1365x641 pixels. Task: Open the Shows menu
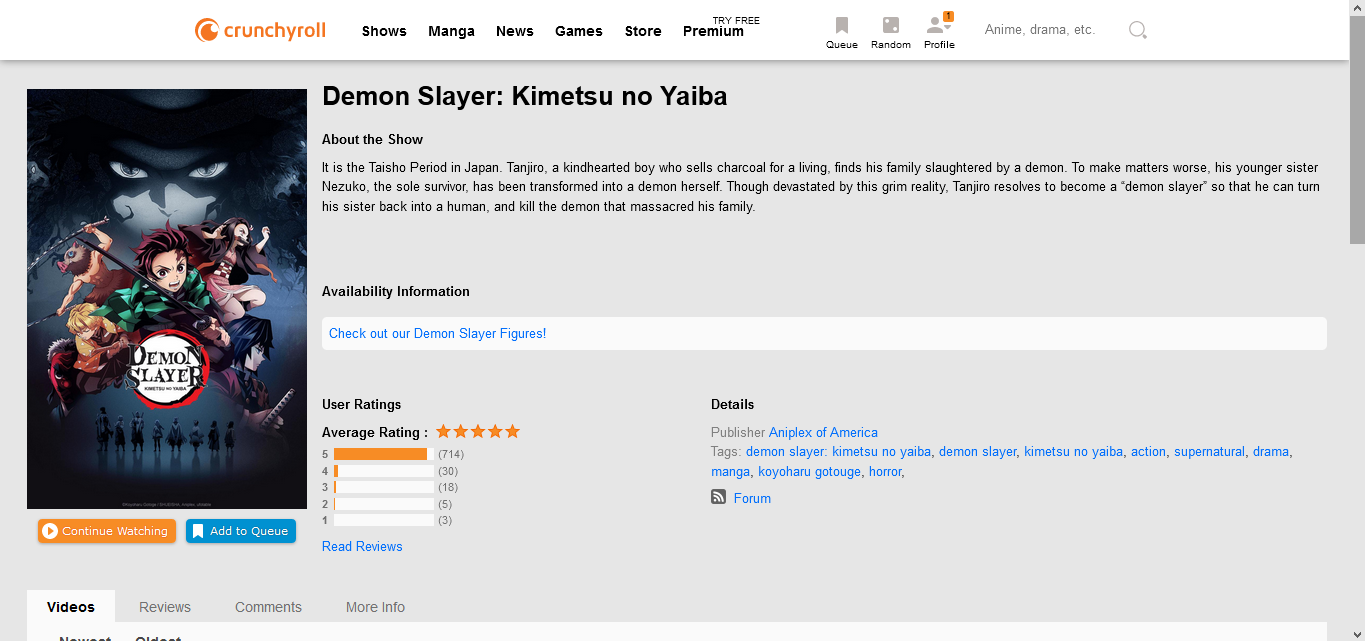point(384,31)
